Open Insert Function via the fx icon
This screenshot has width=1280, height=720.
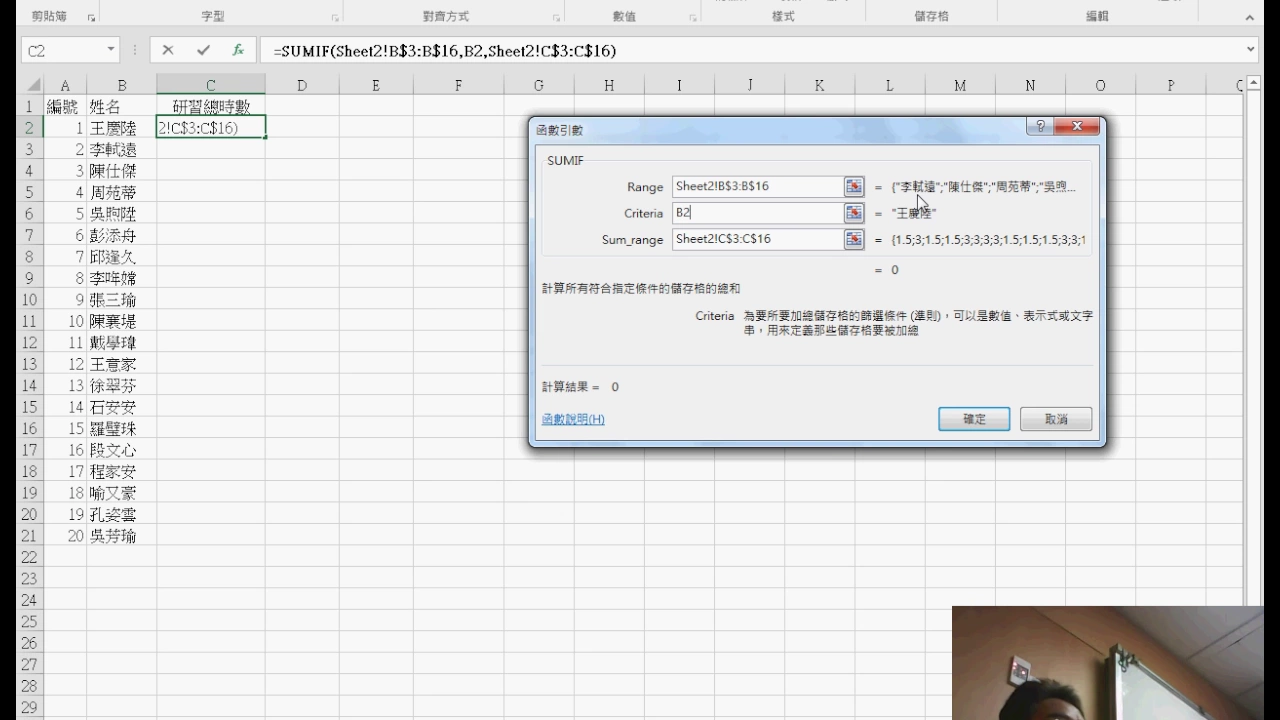238,50
